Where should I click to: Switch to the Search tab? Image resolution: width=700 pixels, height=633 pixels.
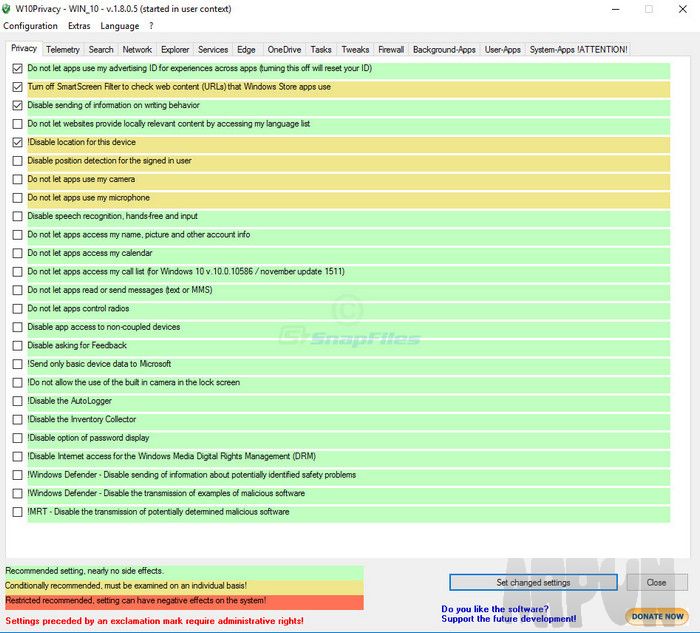(101, 50)
